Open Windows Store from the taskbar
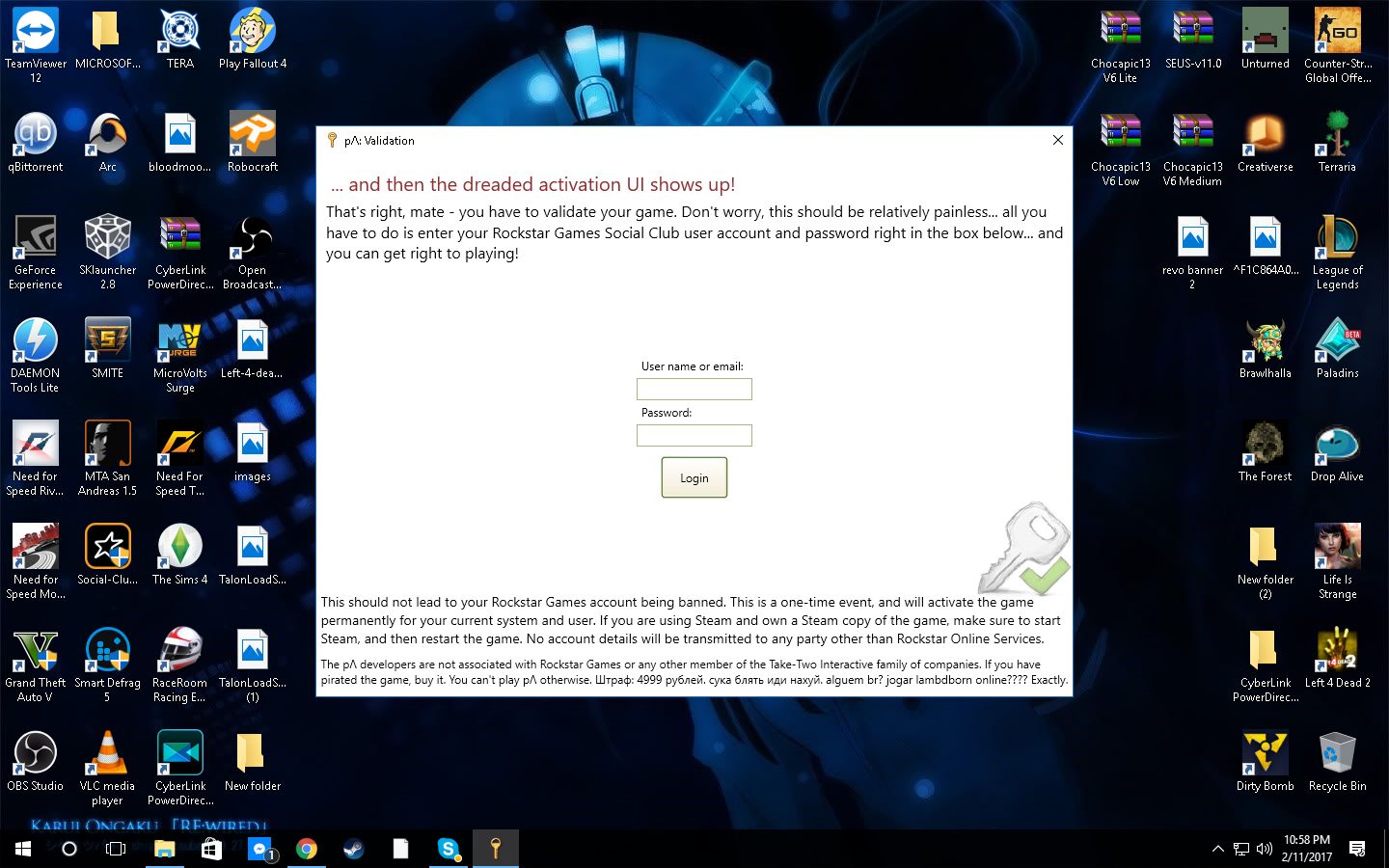 coord(211,849)
